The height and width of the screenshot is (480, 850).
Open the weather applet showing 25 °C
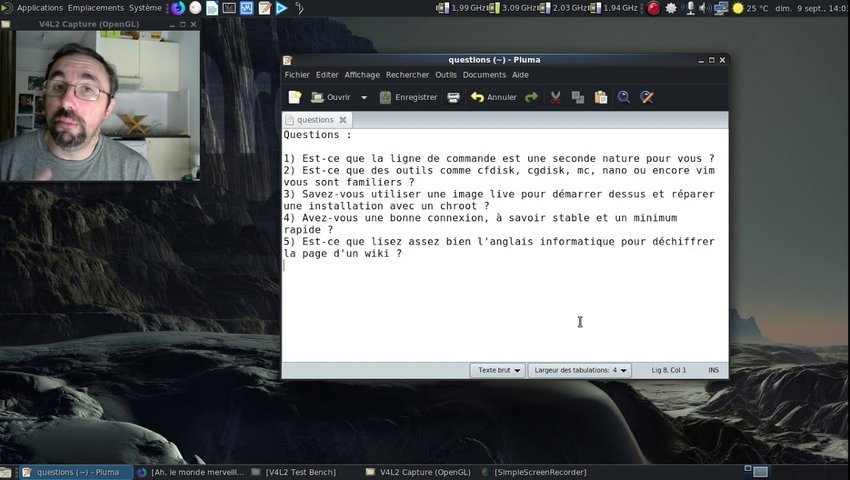tap(750, 8)
